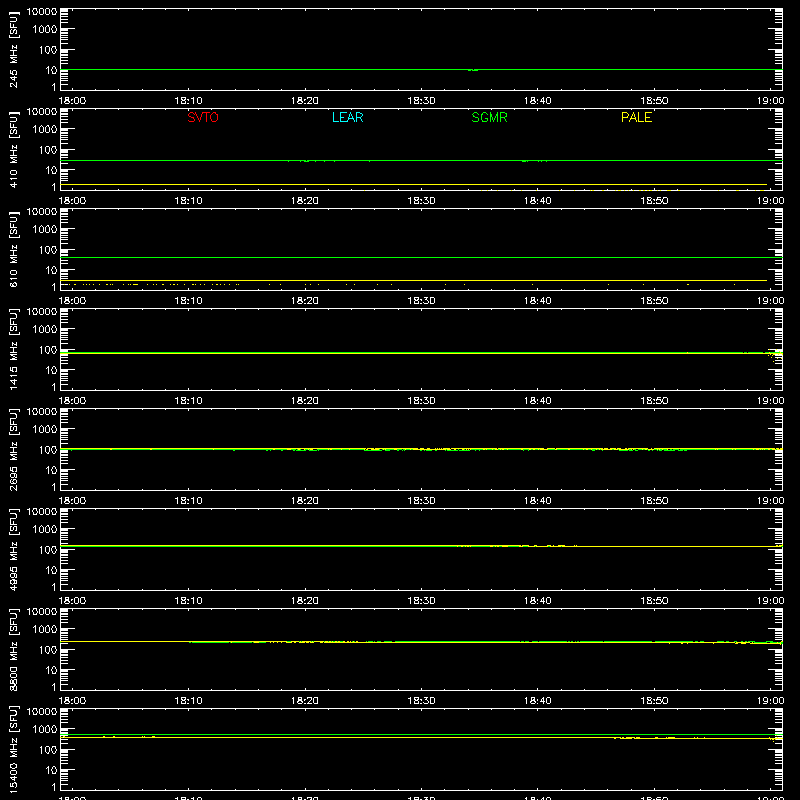Click the 10000 tick in the 8800 MHz plot
The height and width of the screenshot is (800, 800).
42,612
